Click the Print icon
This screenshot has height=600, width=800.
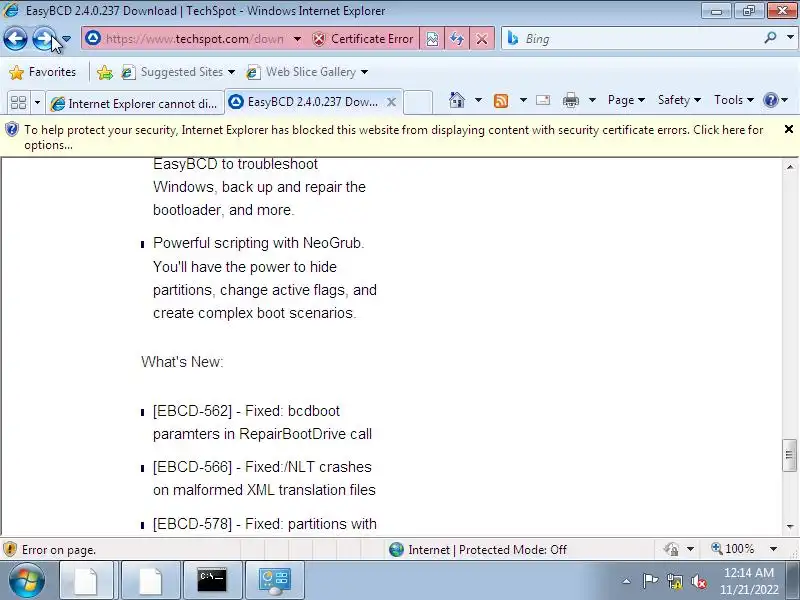570,100
